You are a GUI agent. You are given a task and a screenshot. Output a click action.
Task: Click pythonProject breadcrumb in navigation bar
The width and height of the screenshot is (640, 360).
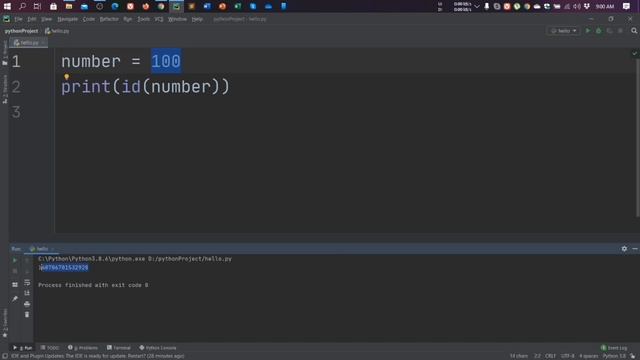21,31
